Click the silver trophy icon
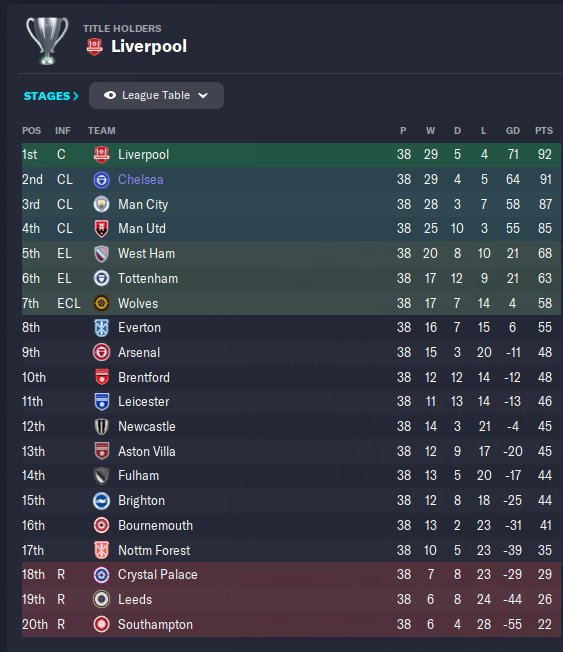Screen dimensions: 563x652 tap(47, 40)
